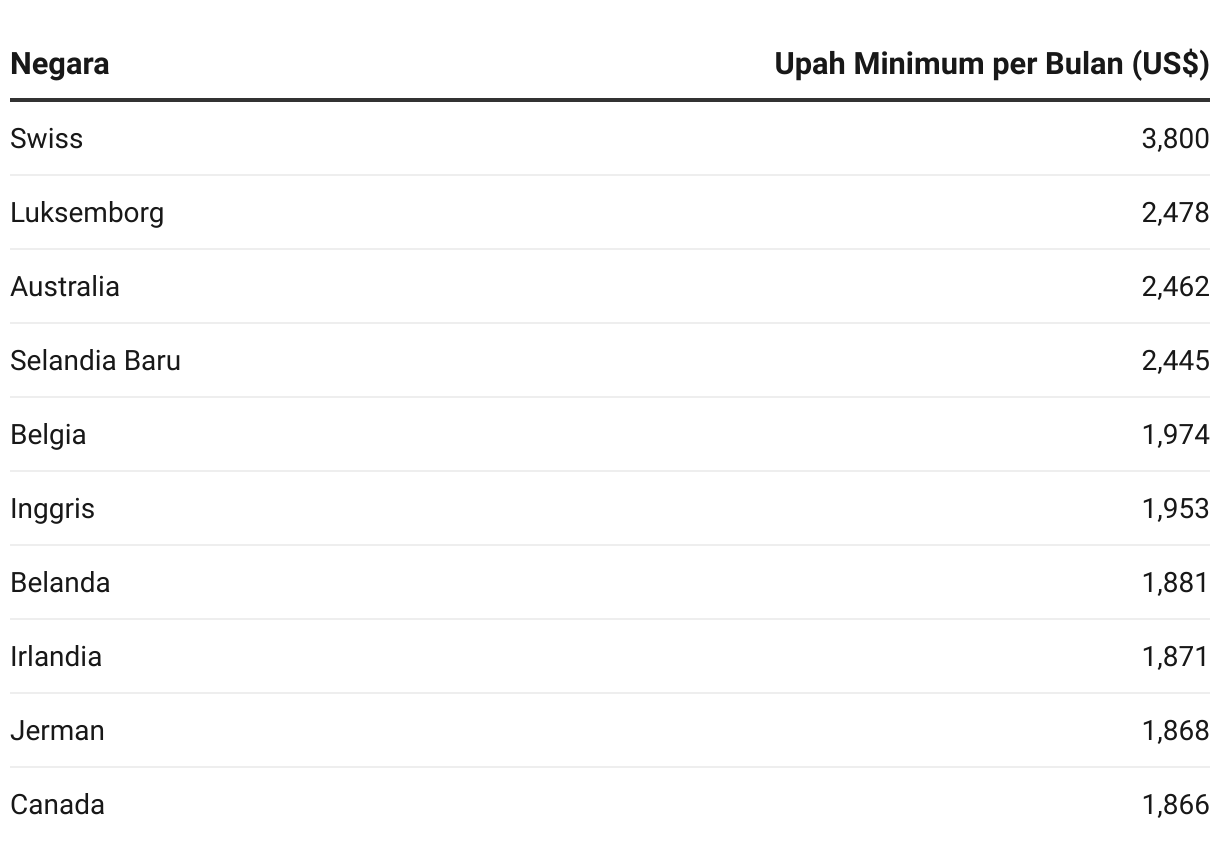Select the Selandia Baru row label
The width and height of the screenshot is (1220, 850).
(96, 360)
